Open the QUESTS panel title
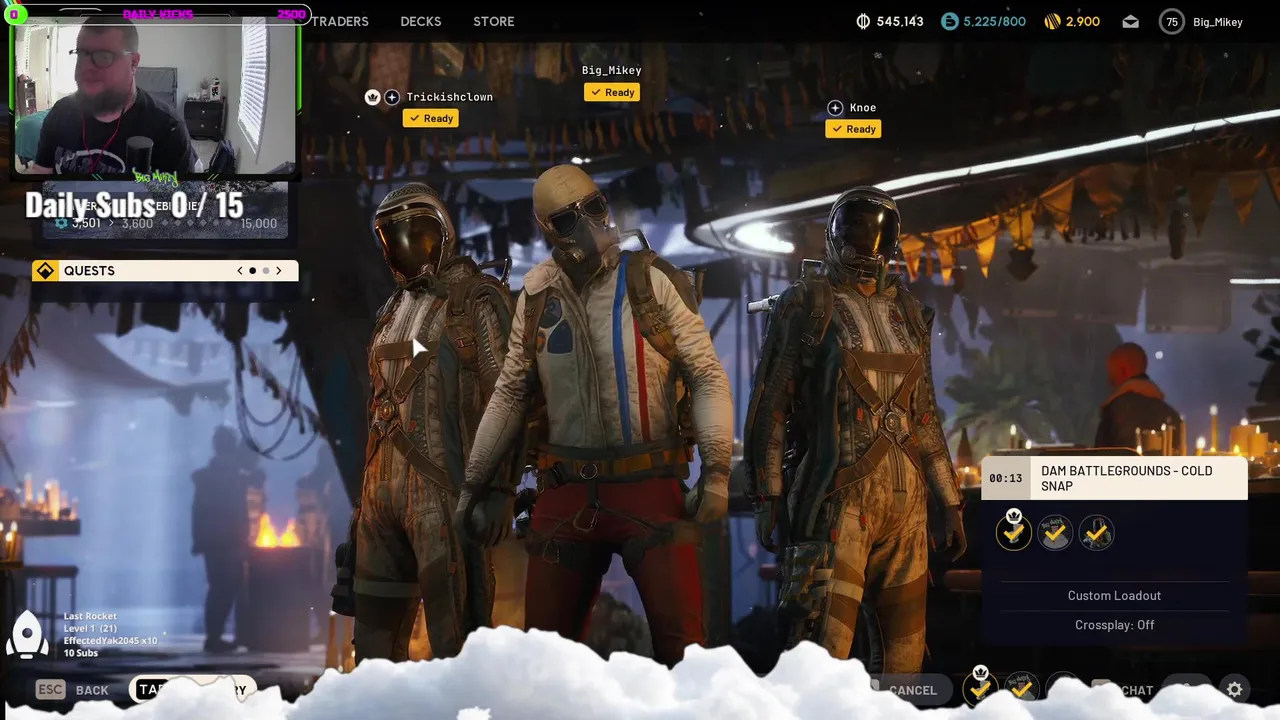The image size is (1280, 720). [89, 271]
